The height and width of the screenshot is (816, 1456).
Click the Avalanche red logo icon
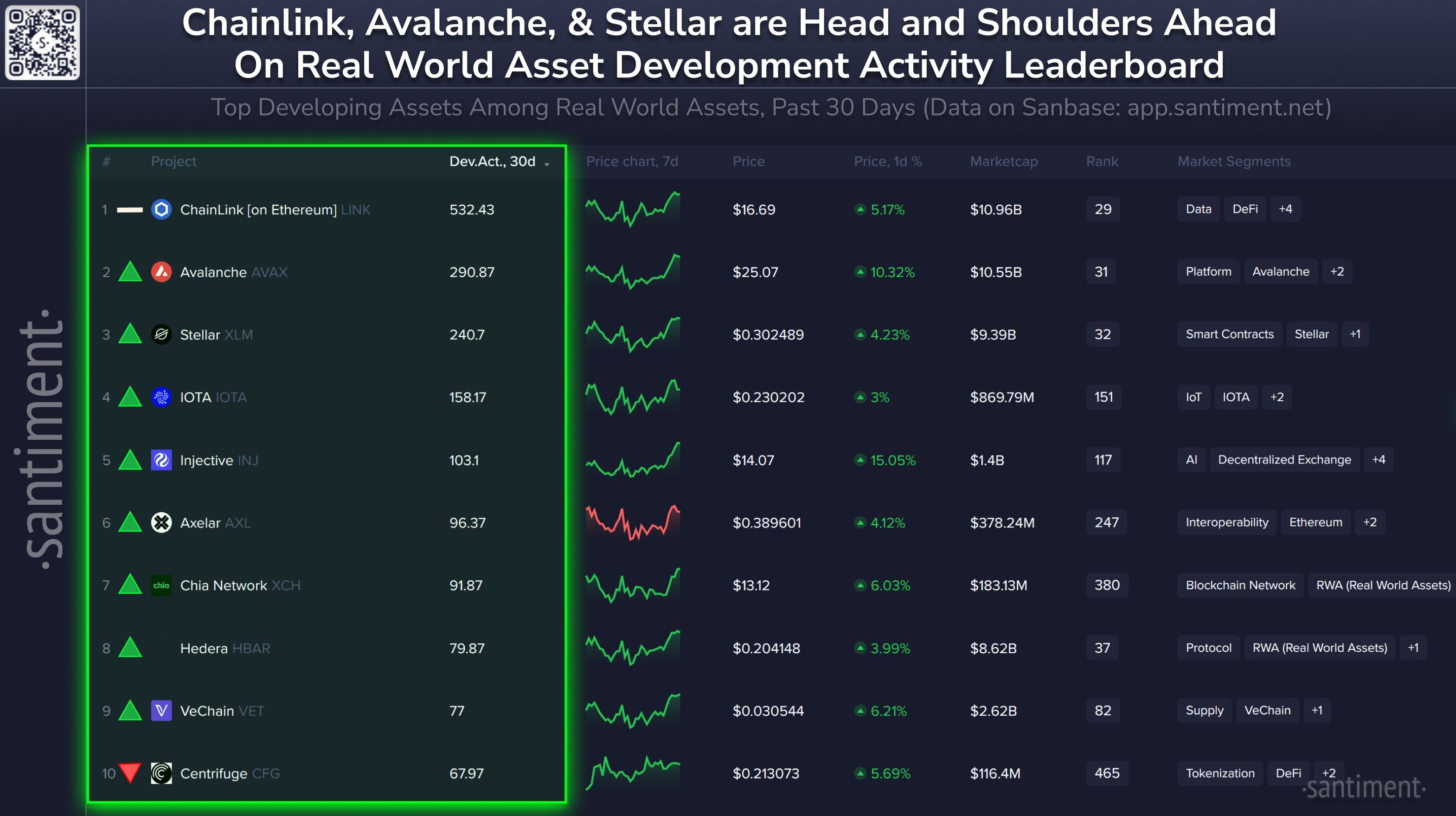click(x=161, y=272)
